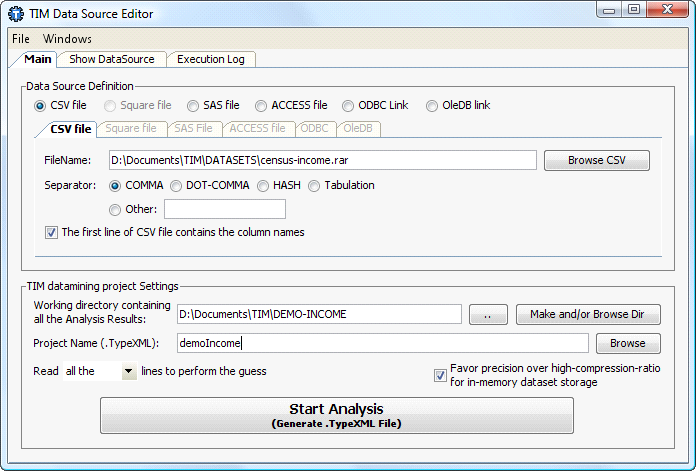Choose DOT-COMMA as separator
The height and width of the screenshot is (471, 696).
click(176, 186)
